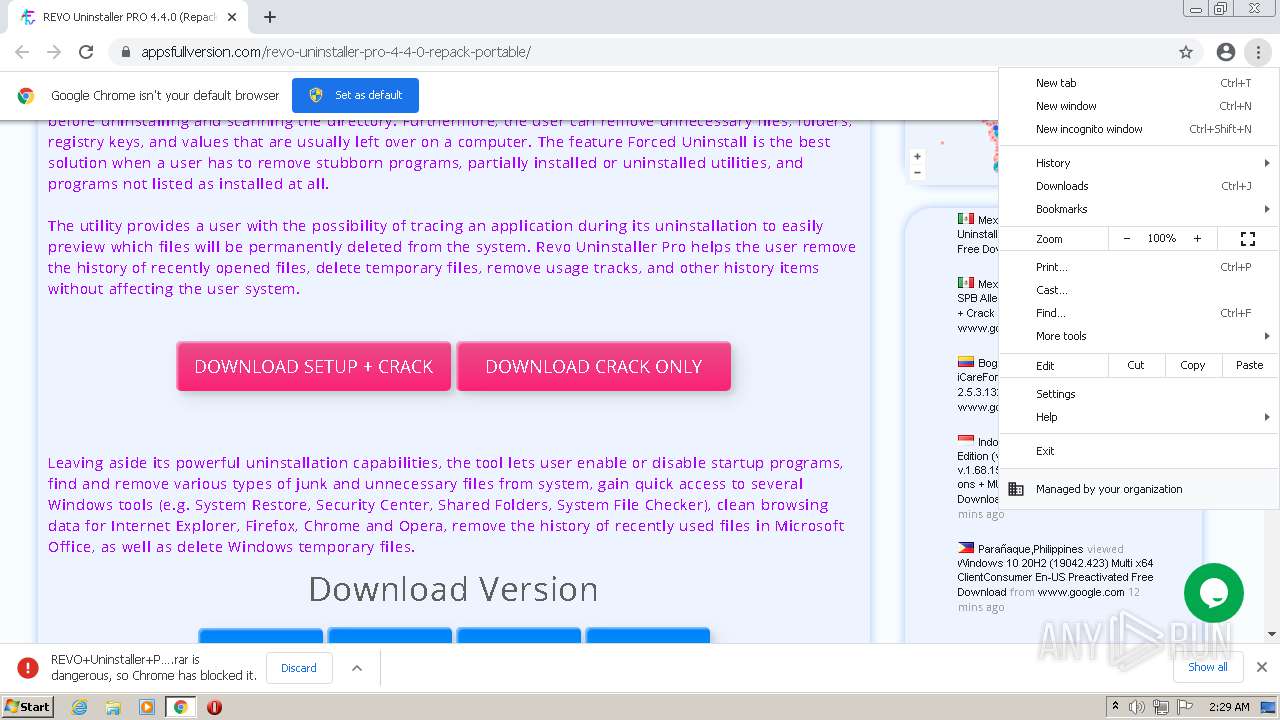Screen dimensions: 1280x720
Task: Expand the Help submenu
Action: [1138, 417]
